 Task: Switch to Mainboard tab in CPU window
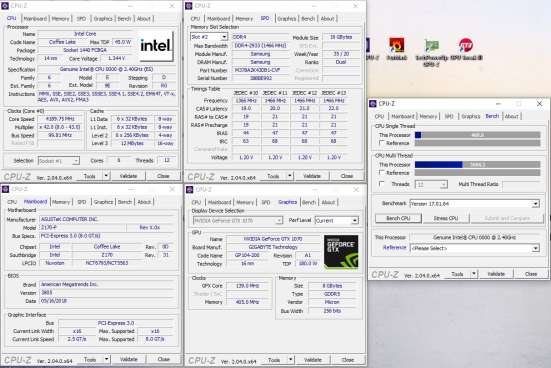coord(35,19)
